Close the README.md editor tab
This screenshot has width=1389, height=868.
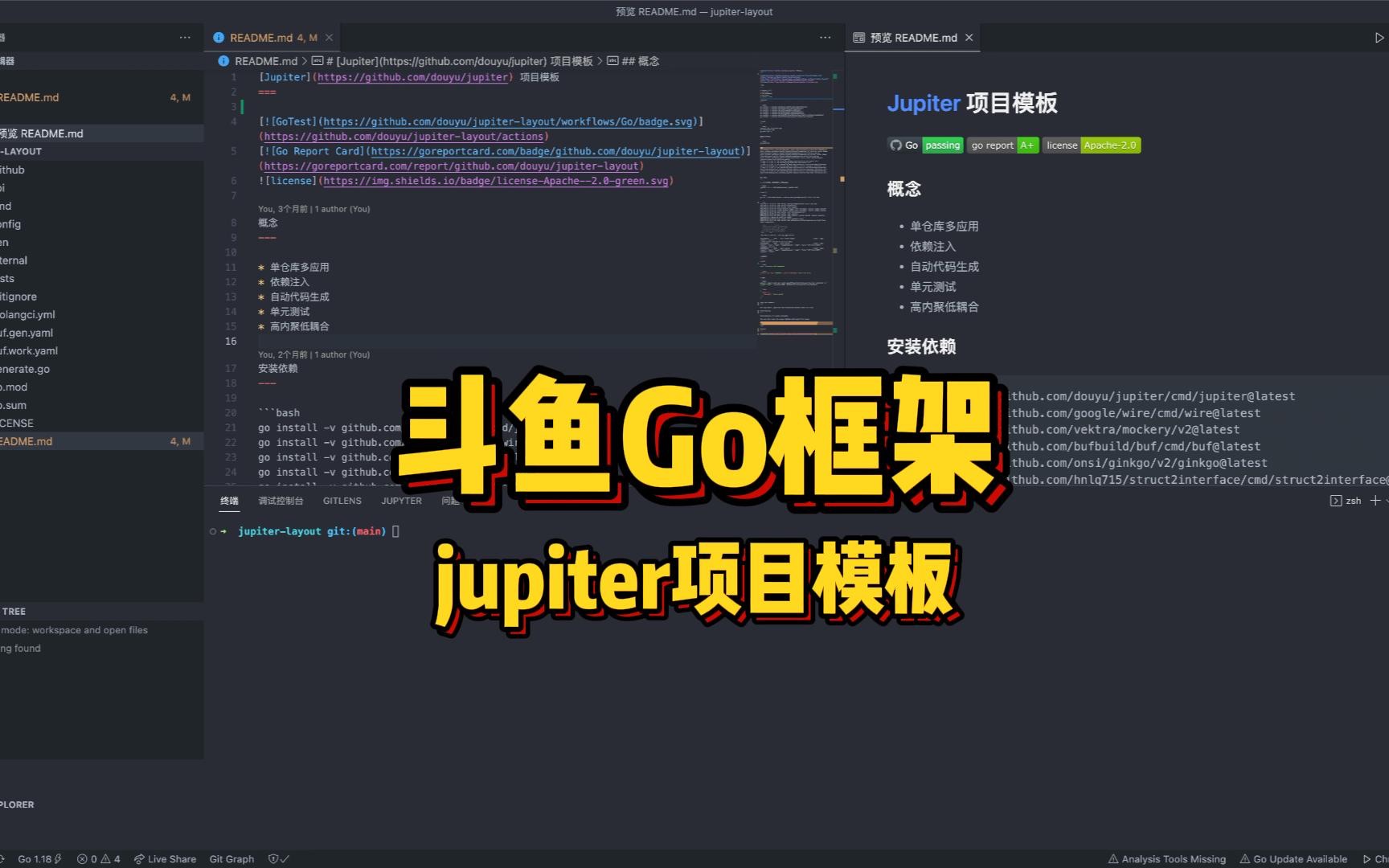[x=329, y=38]
